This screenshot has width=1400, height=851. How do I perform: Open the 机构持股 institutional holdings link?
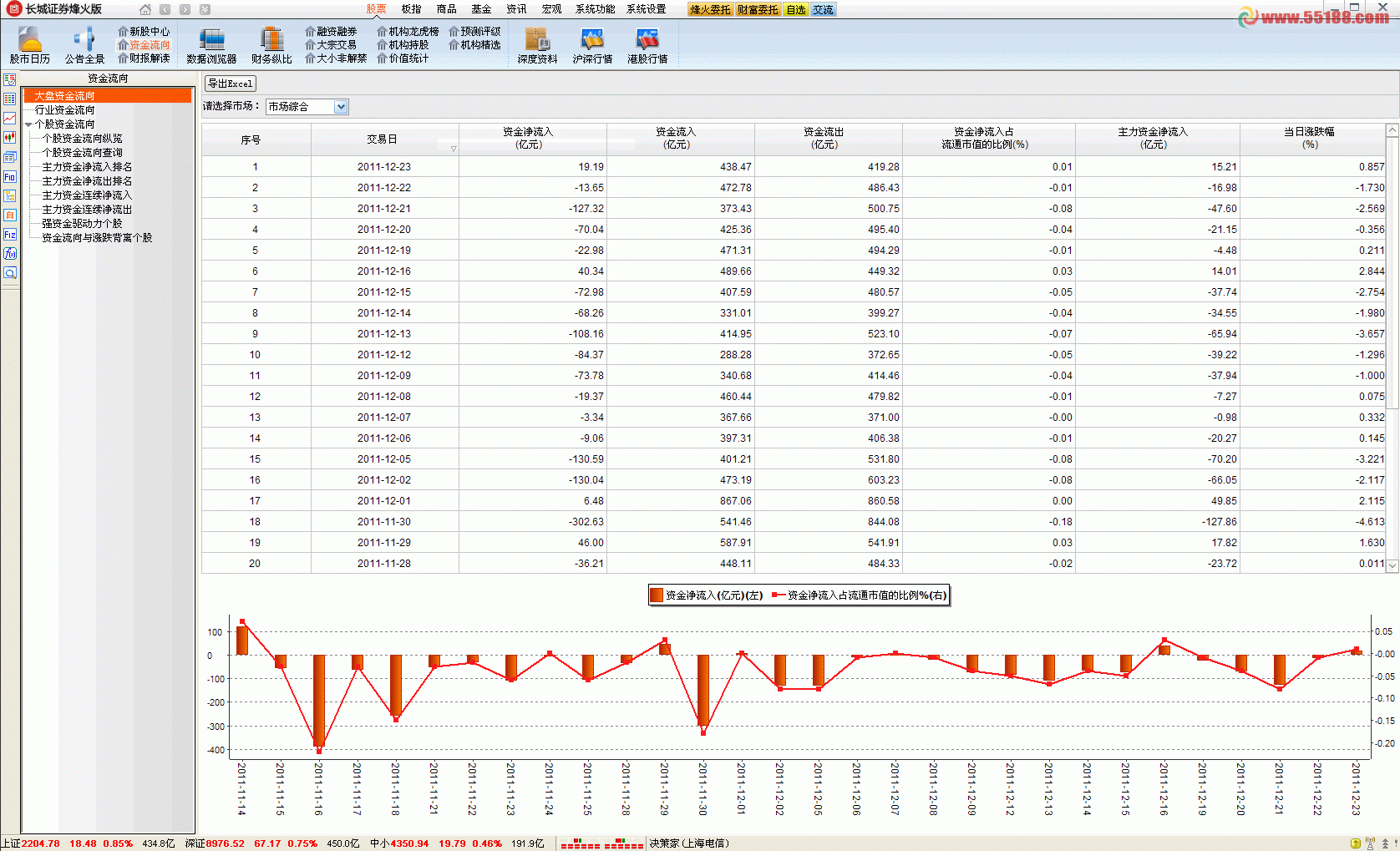(x=403, y=45)
